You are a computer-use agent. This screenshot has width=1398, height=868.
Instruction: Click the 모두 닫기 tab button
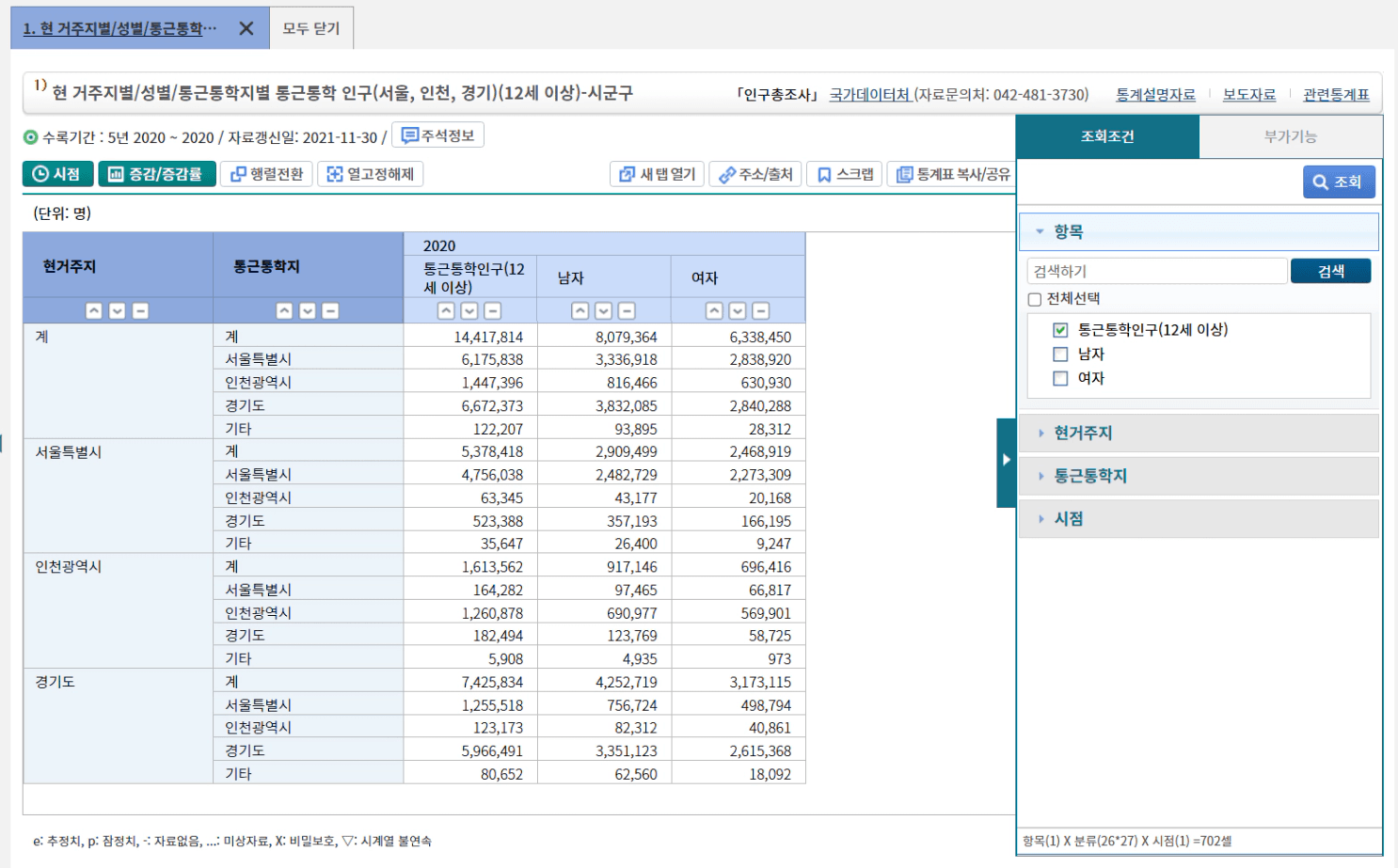[311, 28]
